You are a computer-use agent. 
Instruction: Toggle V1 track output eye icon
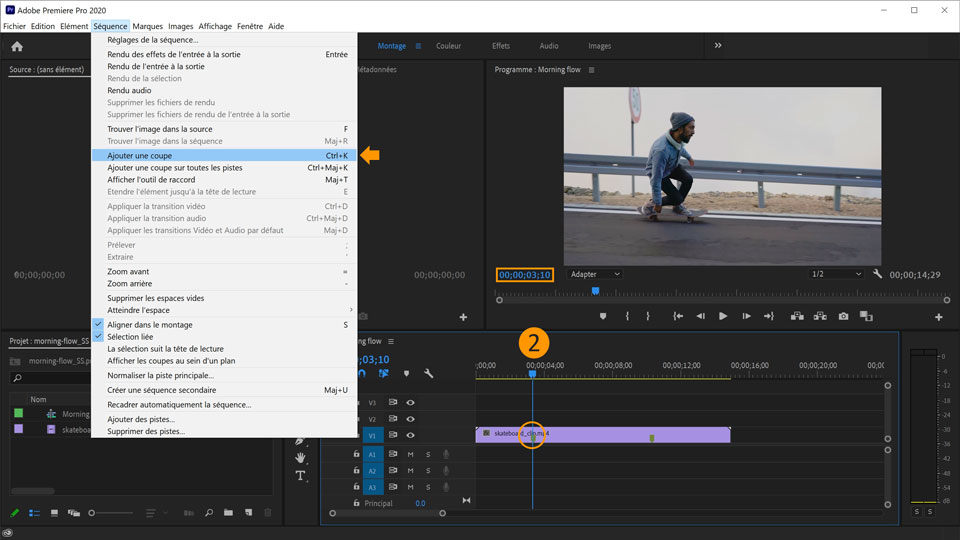tap(410, 435)
